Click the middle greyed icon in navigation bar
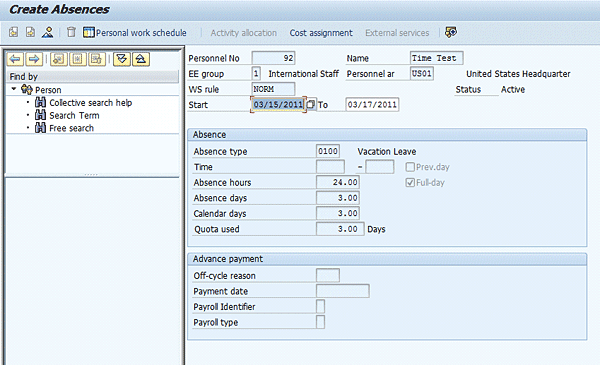 [x=78, y=59]
